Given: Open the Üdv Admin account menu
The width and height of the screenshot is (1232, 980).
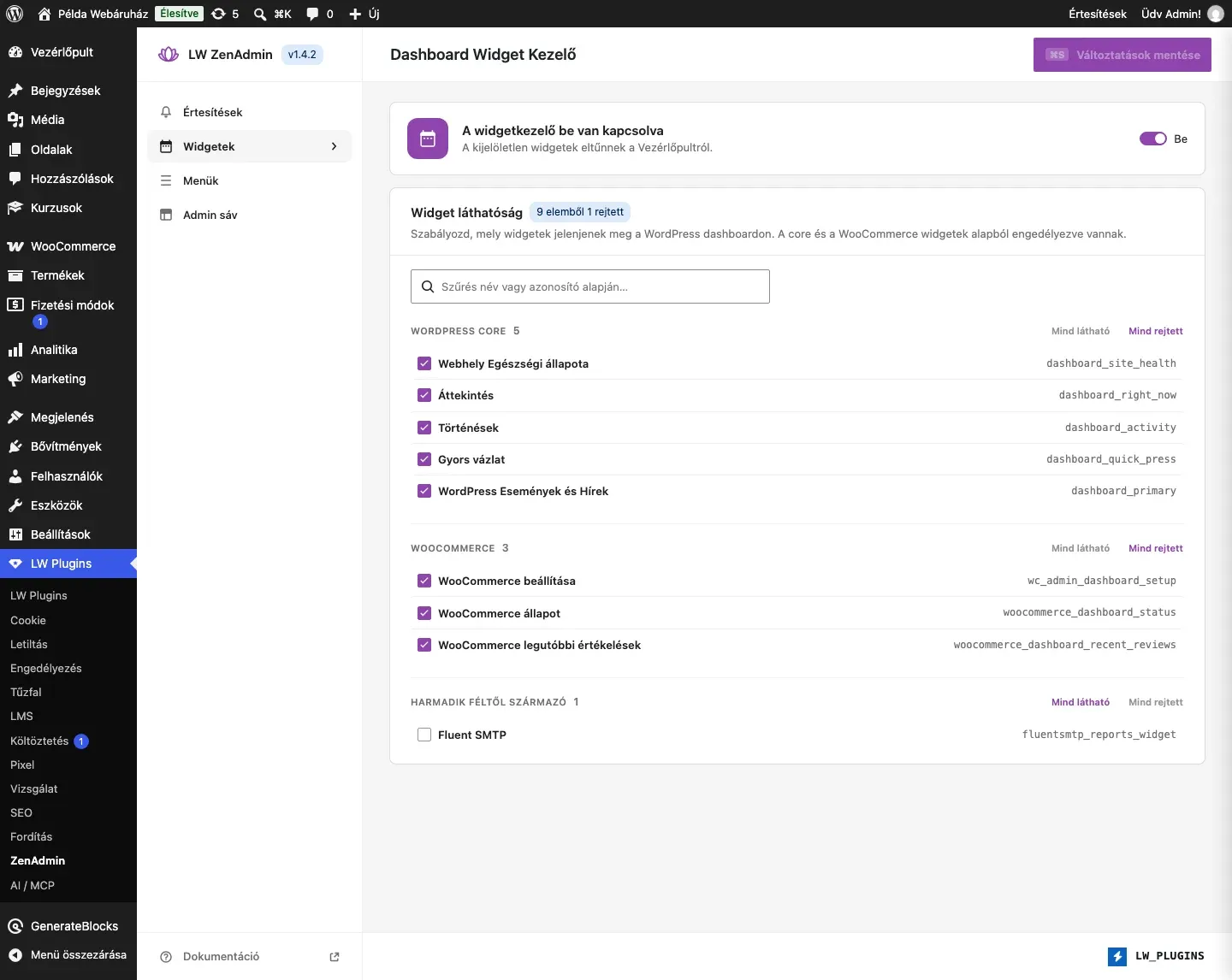Looking at the screenshot, I should pyautogui.click(x=1182, y=14).
